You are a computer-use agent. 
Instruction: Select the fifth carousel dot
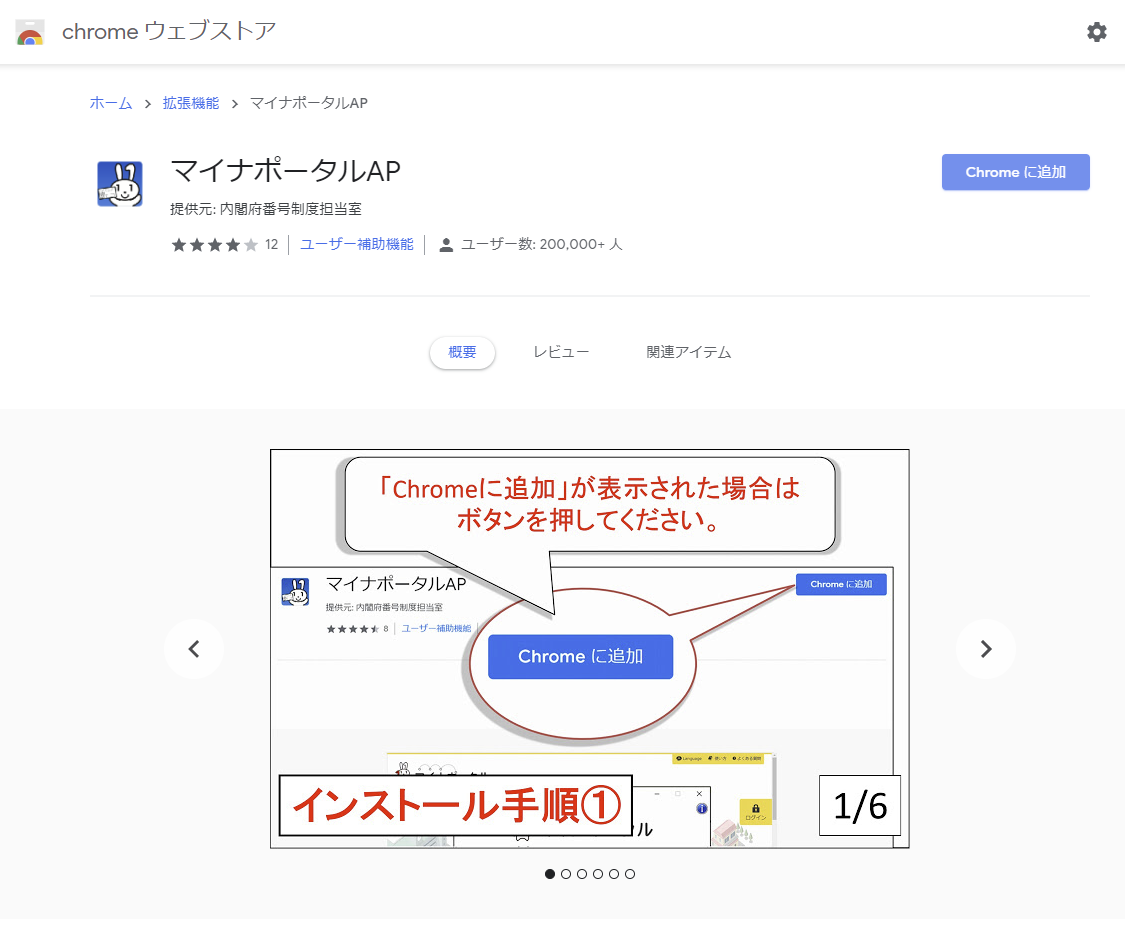[x=613, y=874]
